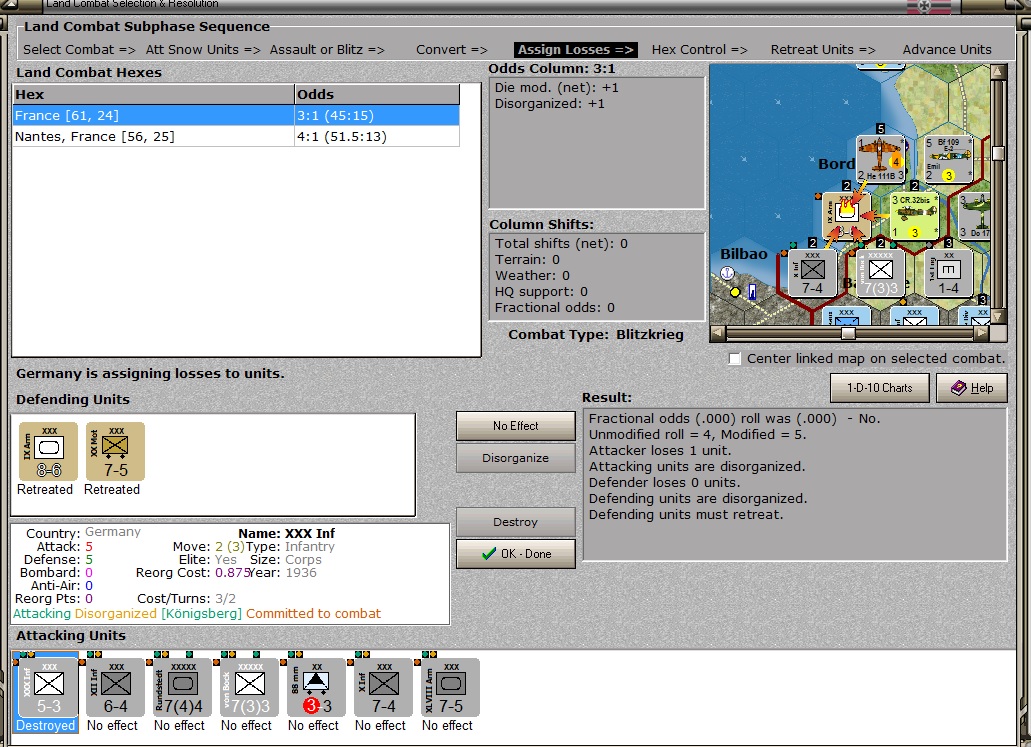The height and width of the screenshot is (747, 1031).
Task: Click the Assault or Blitz subphase step
Action: (327, 49)
